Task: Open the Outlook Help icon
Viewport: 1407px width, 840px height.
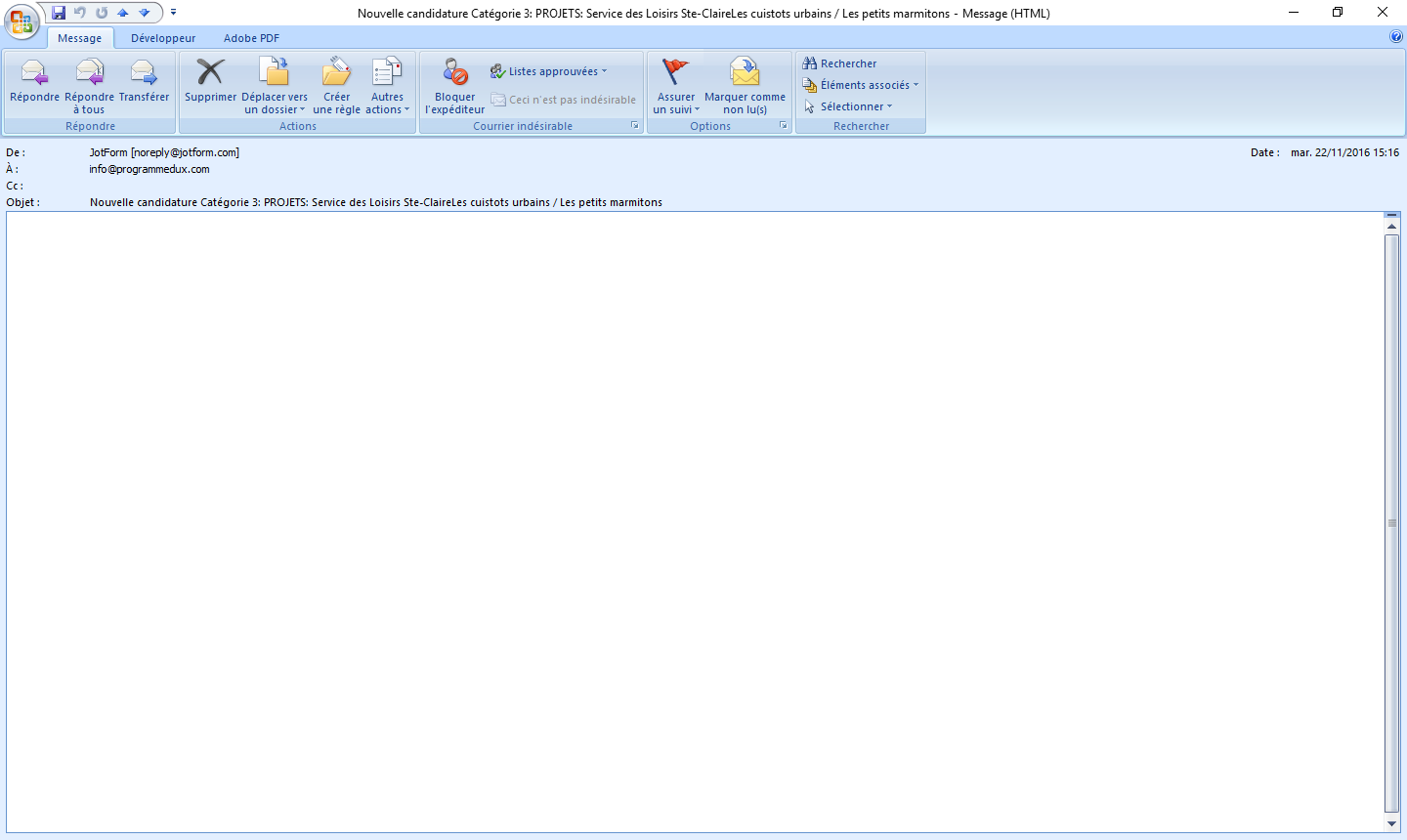Action: (x=1395, y=37)
